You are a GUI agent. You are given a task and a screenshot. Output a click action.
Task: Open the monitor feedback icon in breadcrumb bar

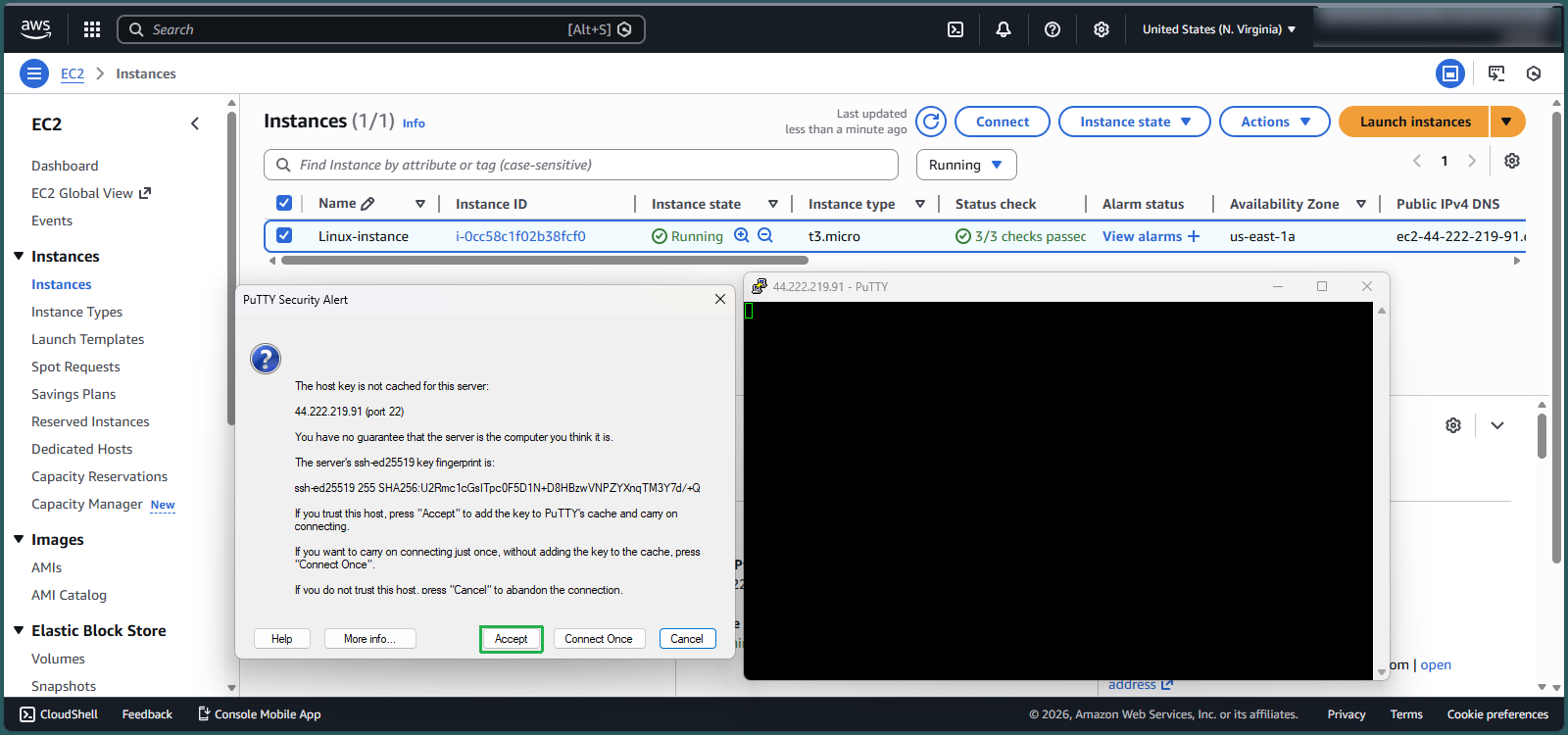pos(1496,73)
